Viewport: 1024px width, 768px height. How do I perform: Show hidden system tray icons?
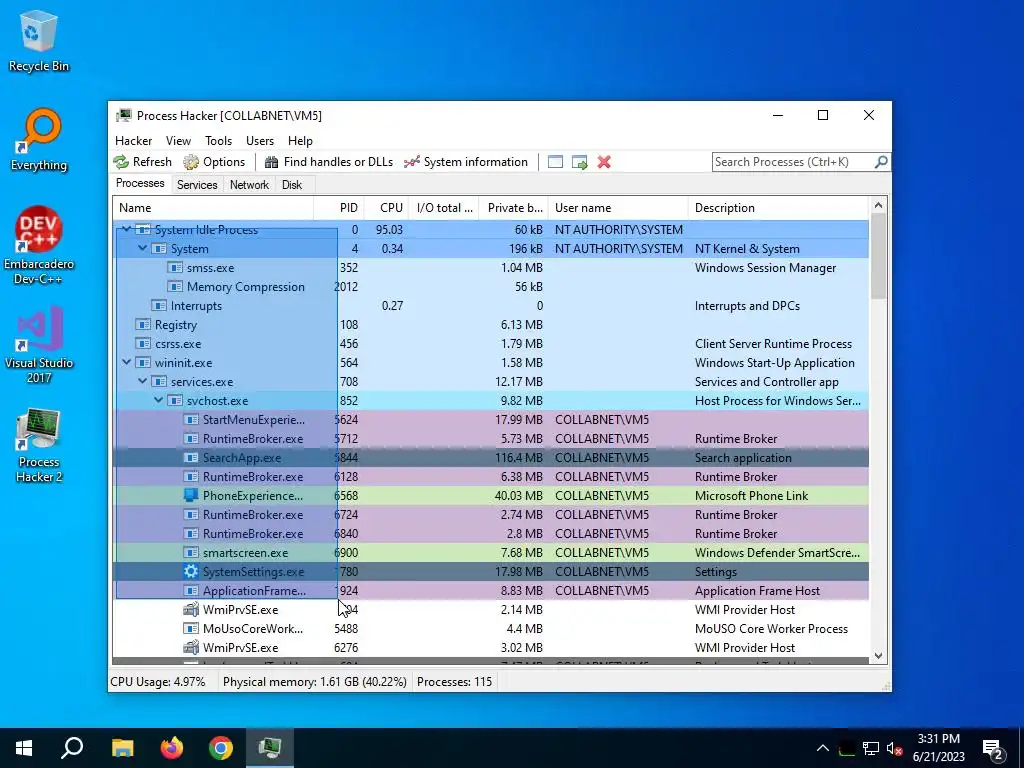(x=823, y=748)
